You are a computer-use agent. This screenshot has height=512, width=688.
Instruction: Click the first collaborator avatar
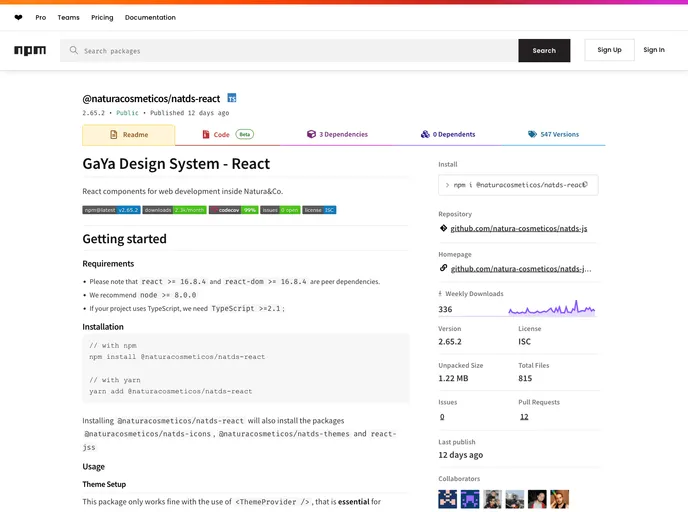(x=447, y=498)
